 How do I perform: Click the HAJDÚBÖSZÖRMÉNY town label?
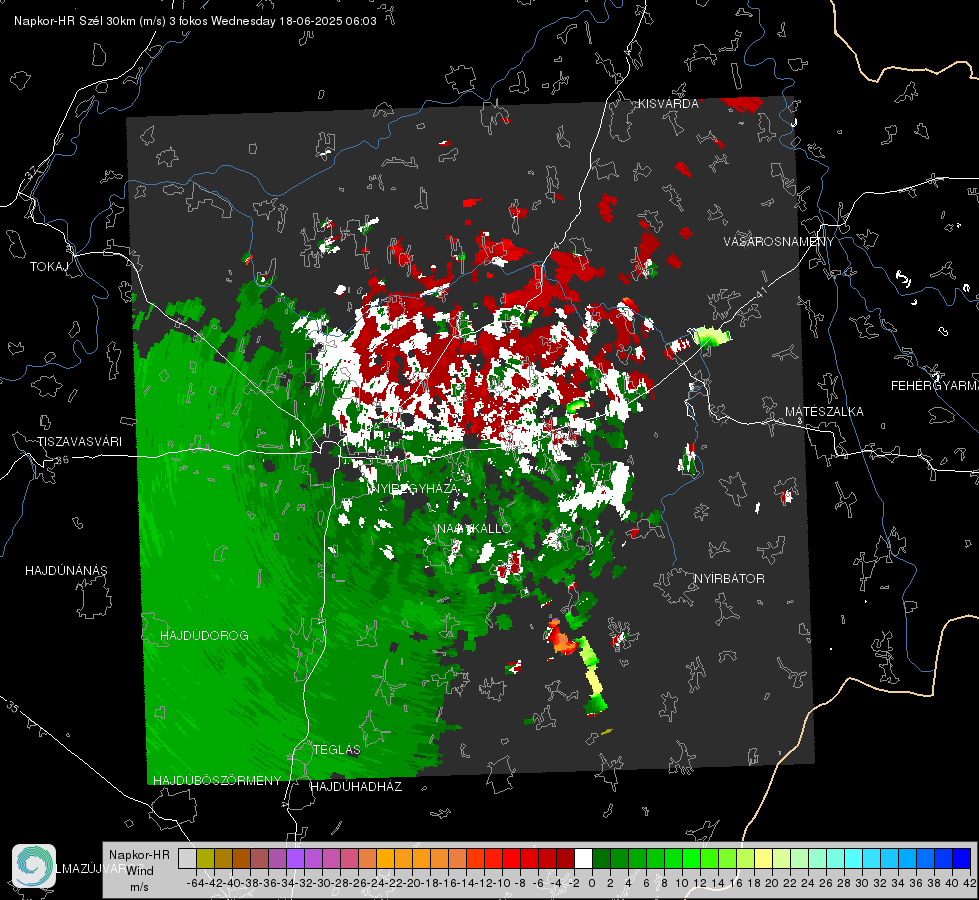point(217,781)
